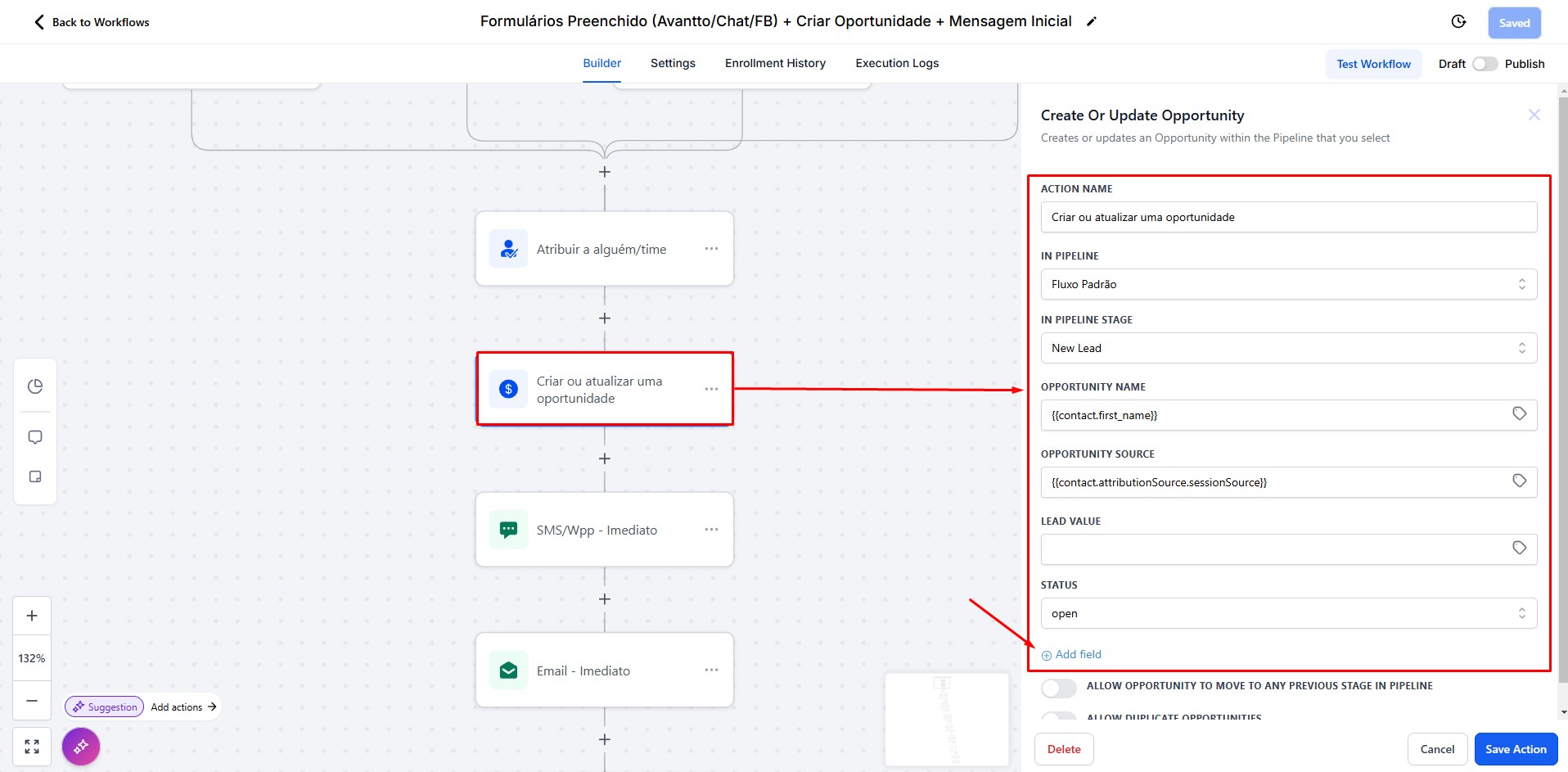The width and height of the screenshot is (1568, 772).
Task: Click the stats pie icon in left sidebar
Action: point(35,386)
